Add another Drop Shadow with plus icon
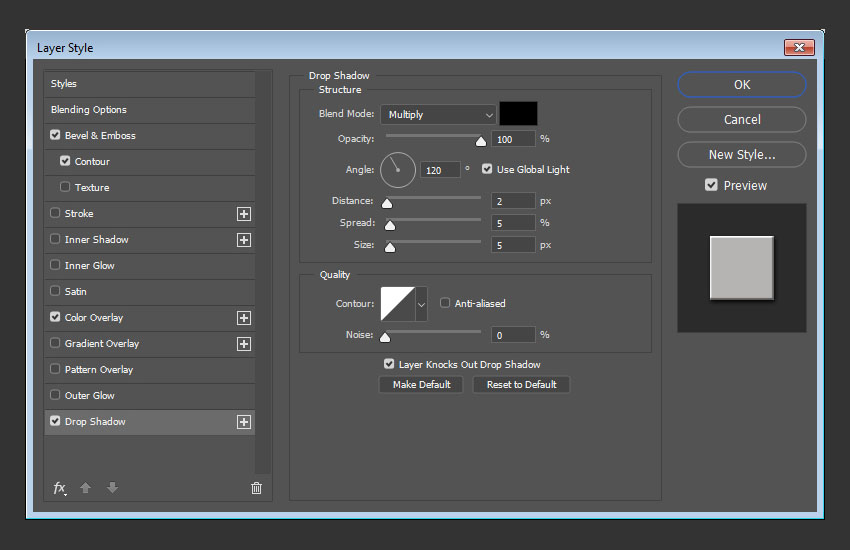The image size is (850, 550). [244, 422]
